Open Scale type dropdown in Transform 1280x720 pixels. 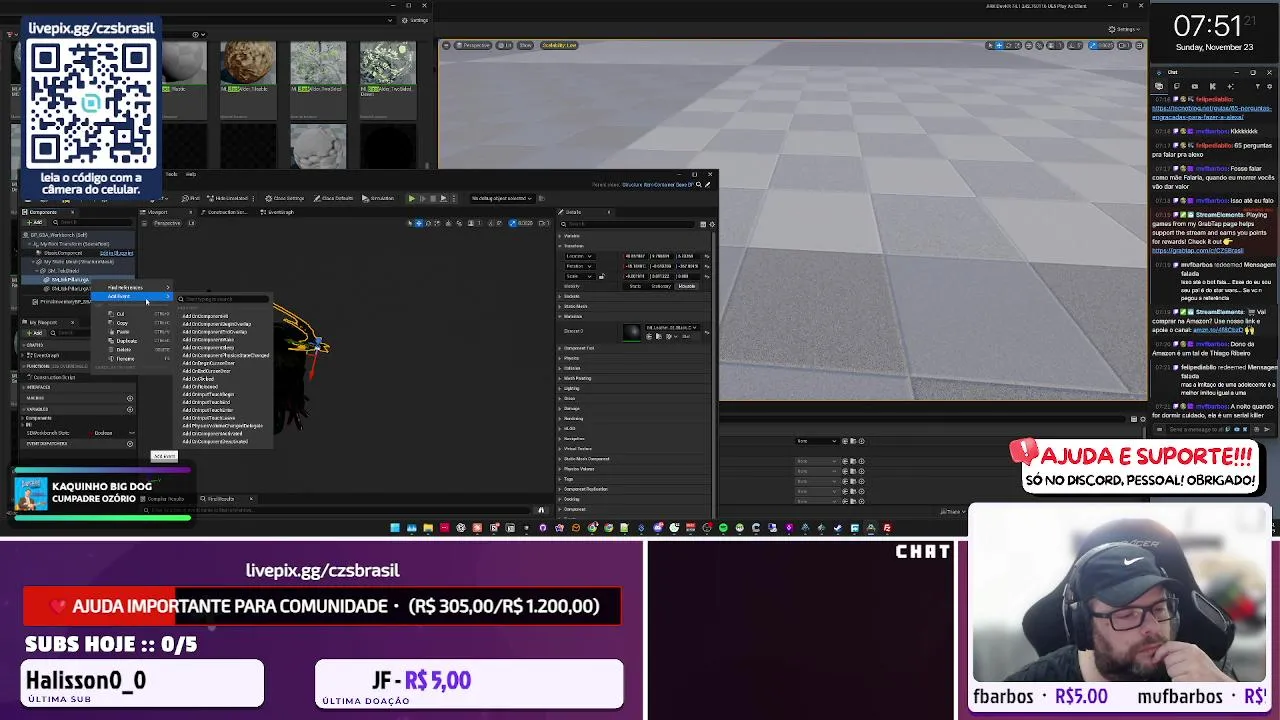tap(580, 276)
